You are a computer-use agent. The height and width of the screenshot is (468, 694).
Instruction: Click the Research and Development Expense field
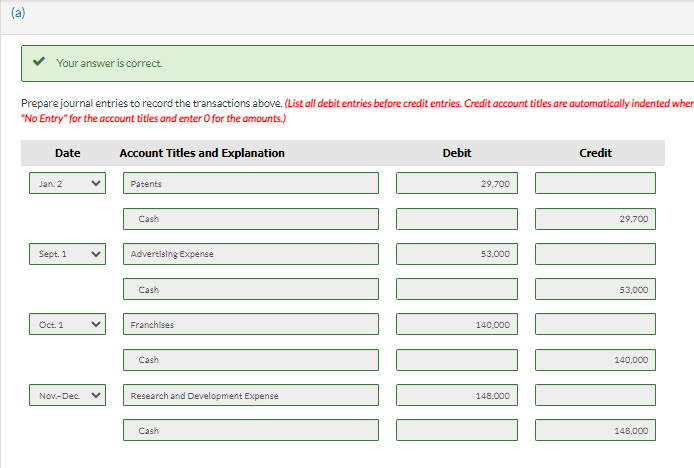click(x=251, y=395)
